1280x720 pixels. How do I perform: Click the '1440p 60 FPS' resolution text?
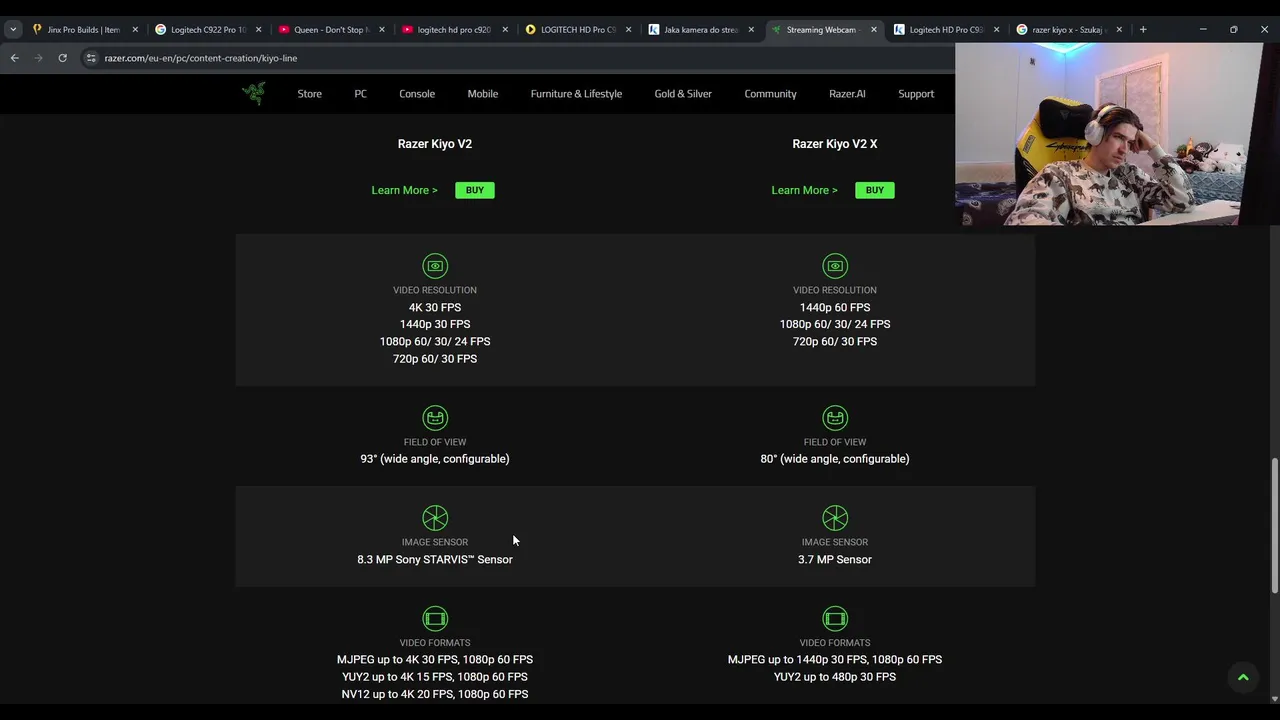click(x=835, y=308)
